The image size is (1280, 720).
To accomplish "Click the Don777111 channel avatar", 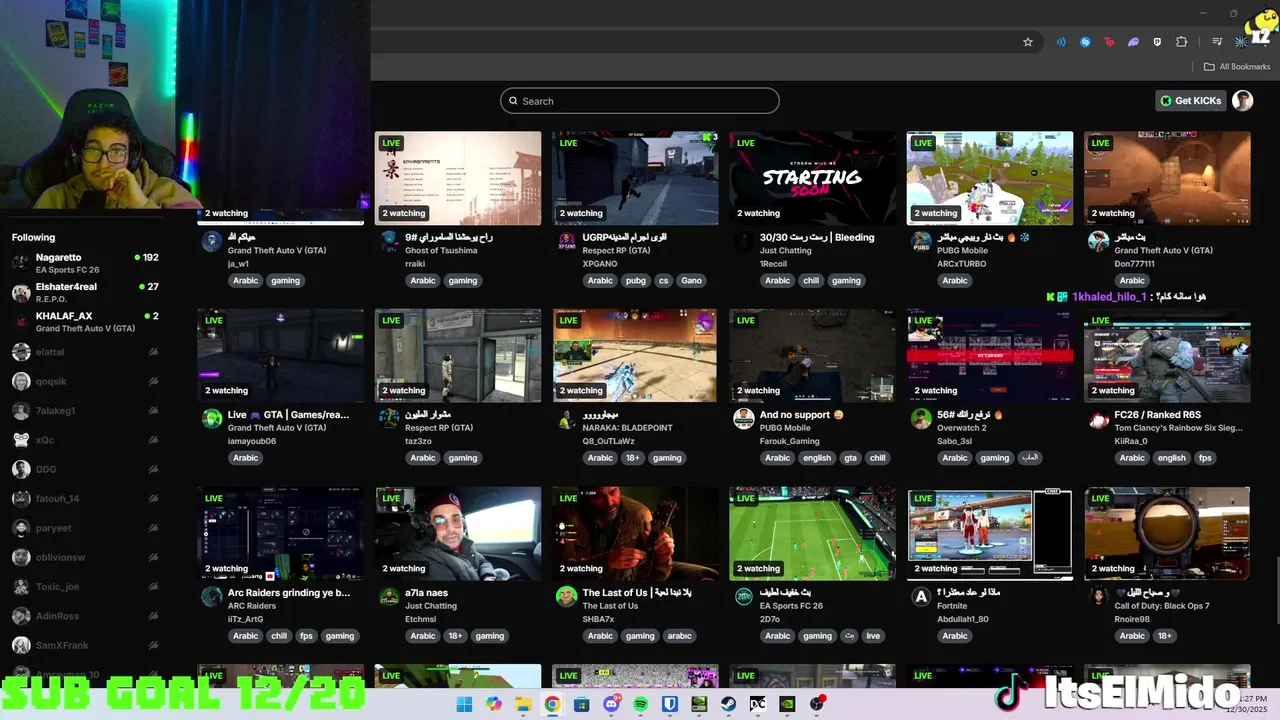I will tap(1098, 243).
